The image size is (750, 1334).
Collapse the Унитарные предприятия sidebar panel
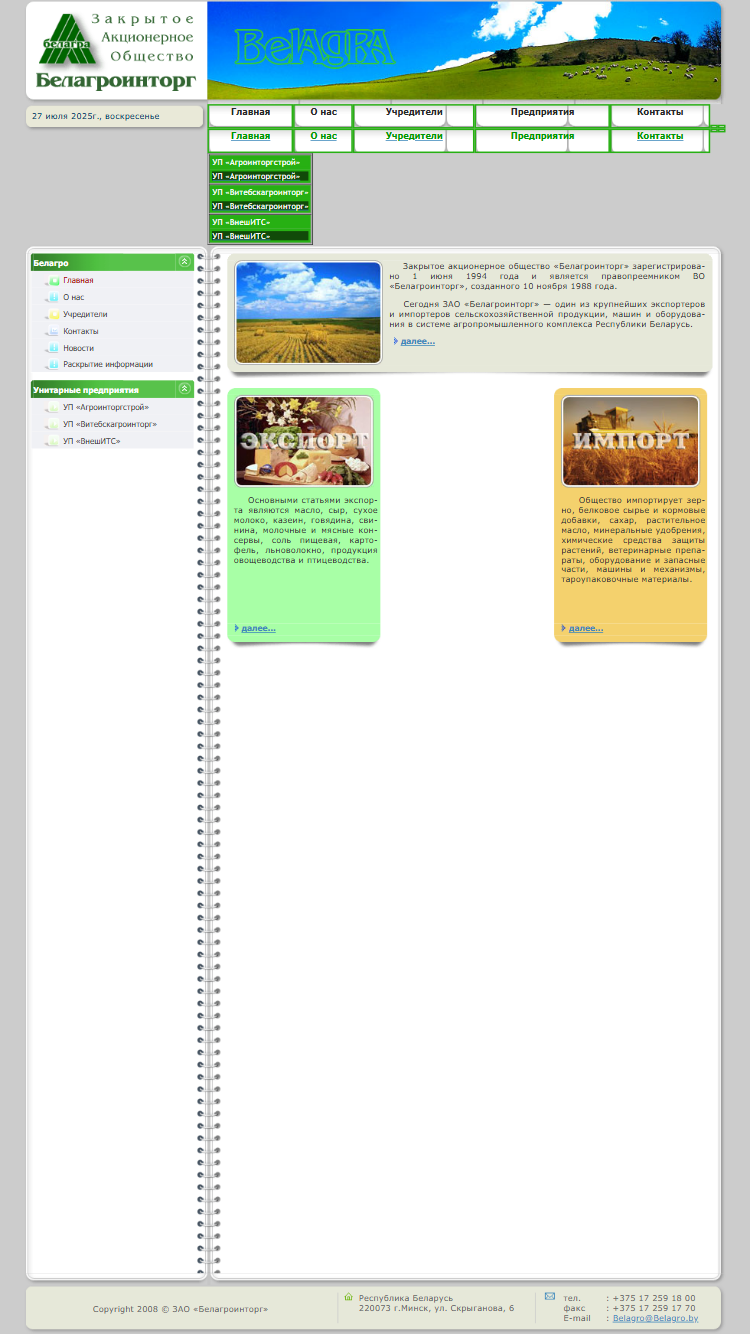tap(185, 389)
